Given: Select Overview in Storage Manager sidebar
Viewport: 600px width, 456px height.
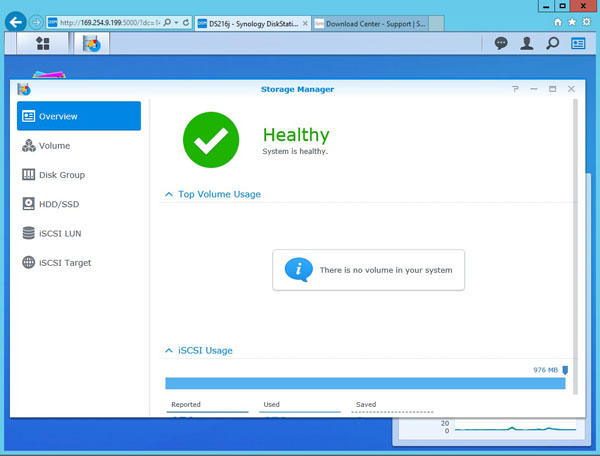Looking at the screenshot, I should [79, 116].
